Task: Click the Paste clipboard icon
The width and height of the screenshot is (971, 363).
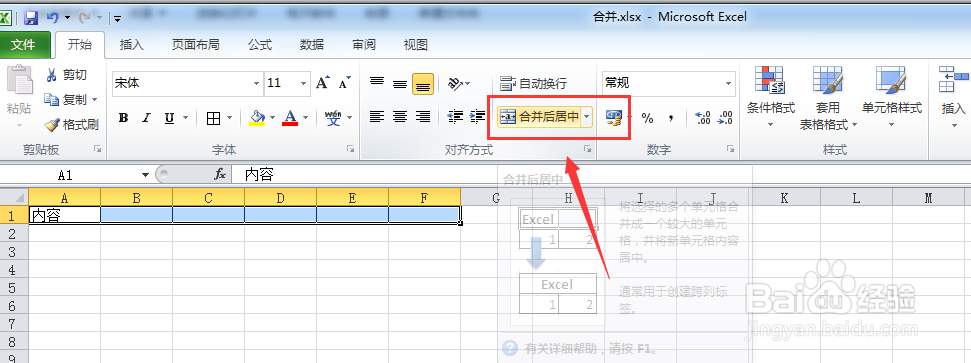Action: (x=19, y=81)
